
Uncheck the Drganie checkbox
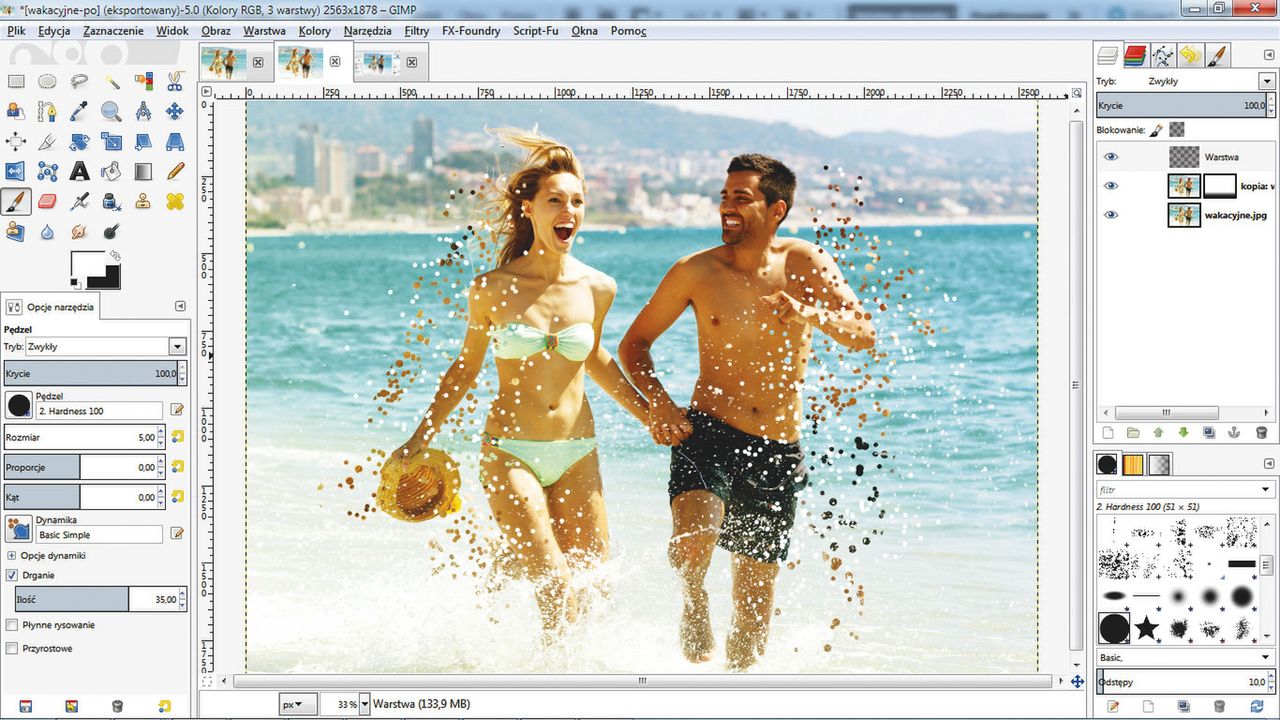click(12, 575)
